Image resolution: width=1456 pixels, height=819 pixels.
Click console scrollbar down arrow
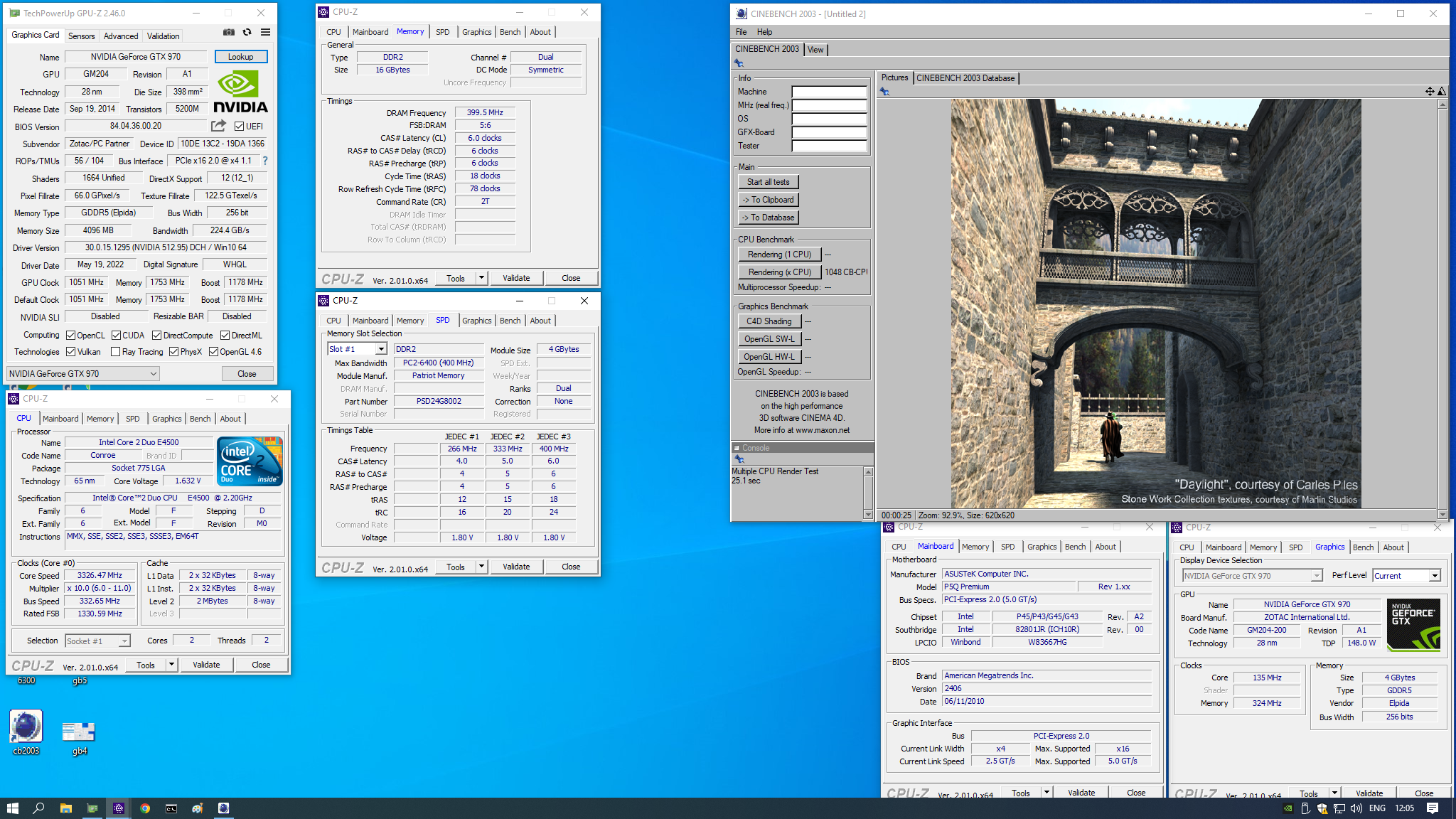[868, 514]
